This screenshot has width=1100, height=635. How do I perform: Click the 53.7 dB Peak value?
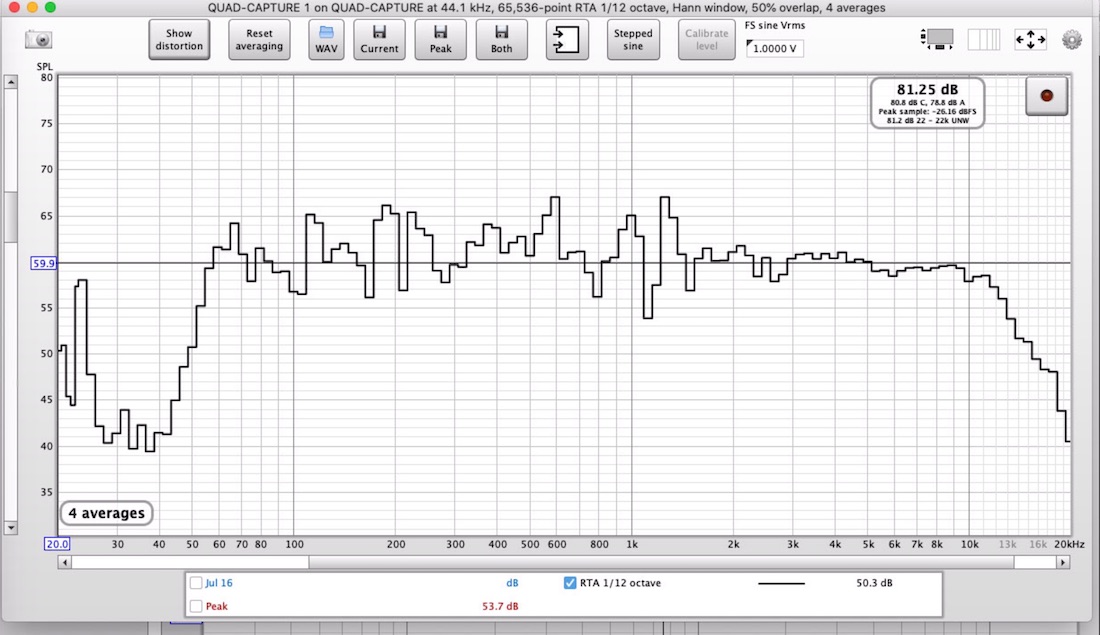[x=500, y=606]
